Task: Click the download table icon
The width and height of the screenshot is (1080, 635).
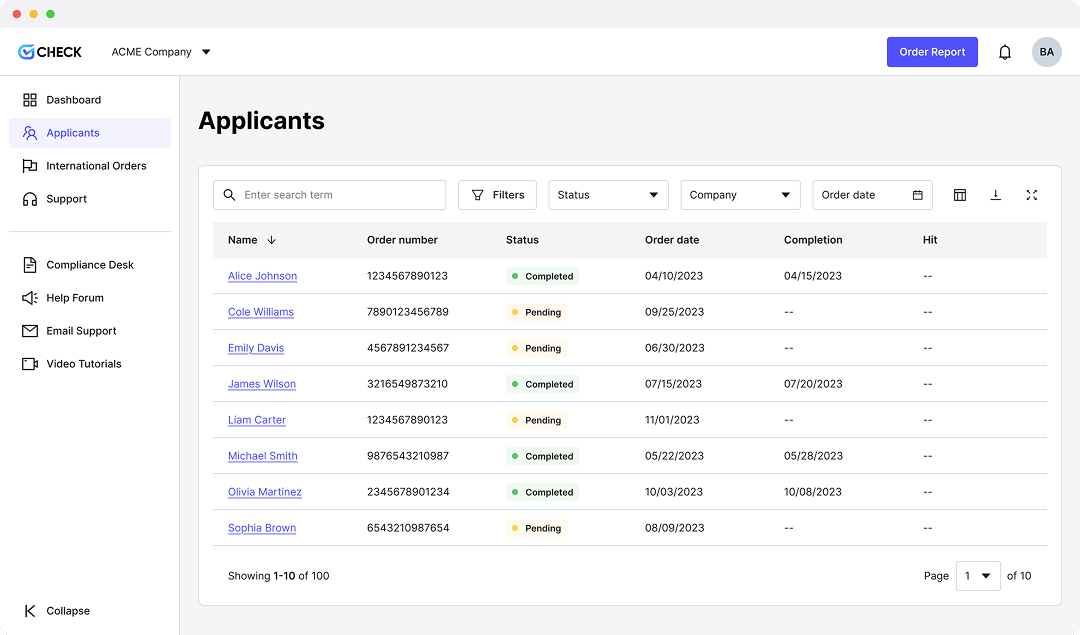Action: [x=995, y=195]
